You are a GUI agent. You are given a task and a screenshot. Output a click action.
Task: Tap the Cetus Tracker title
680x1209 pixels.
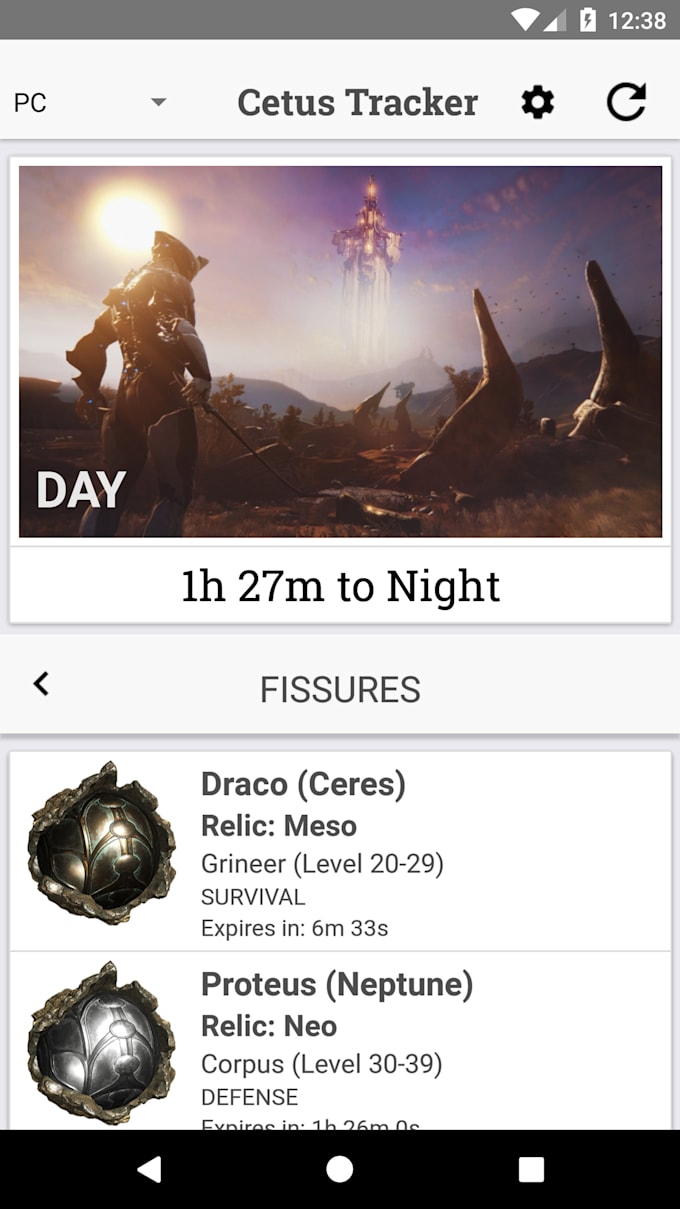(x=357, y=102)
